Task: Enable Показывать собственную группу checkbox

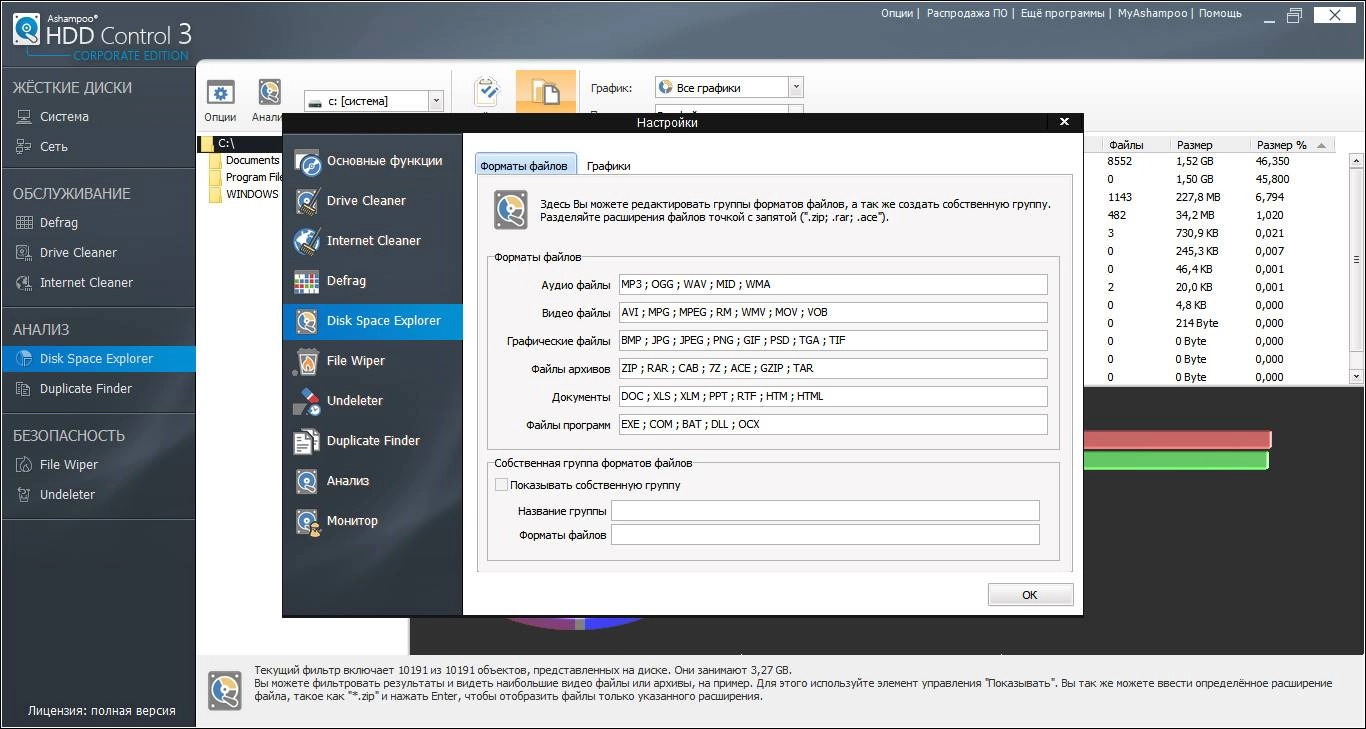Action: (x=502, y=485)
